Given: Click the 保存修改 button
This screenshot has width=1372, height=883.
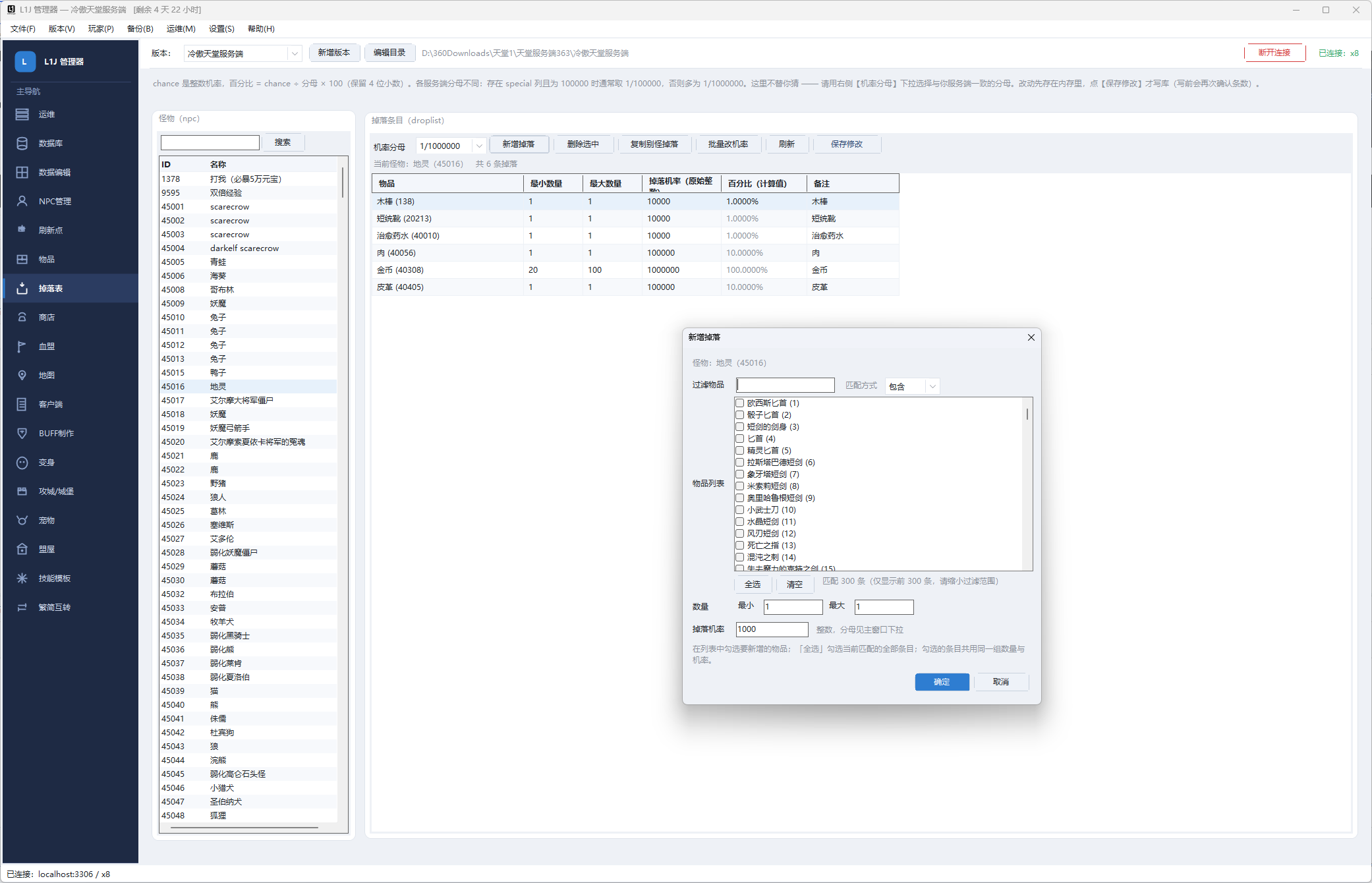Looking at the screenshot, I should [x=847, y=144].
